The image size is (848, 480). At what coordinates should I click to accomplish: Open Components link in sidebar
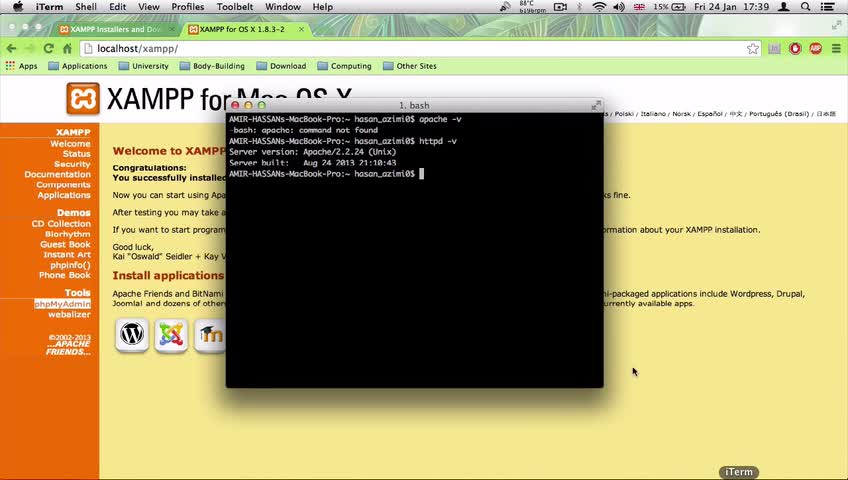63,185
